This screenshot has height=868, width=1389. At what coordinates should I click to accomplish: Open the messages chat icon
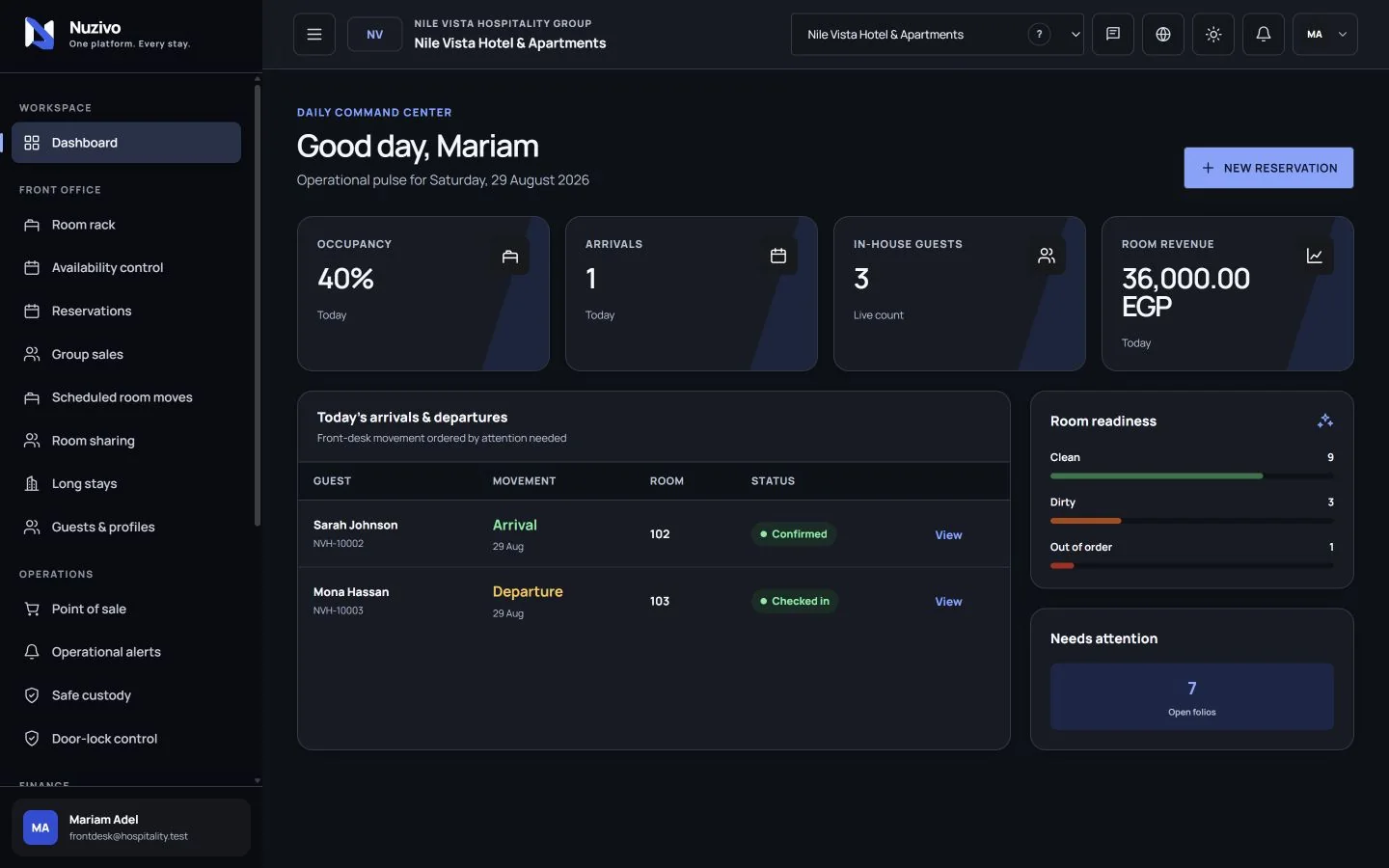[x=1113, y=35]
